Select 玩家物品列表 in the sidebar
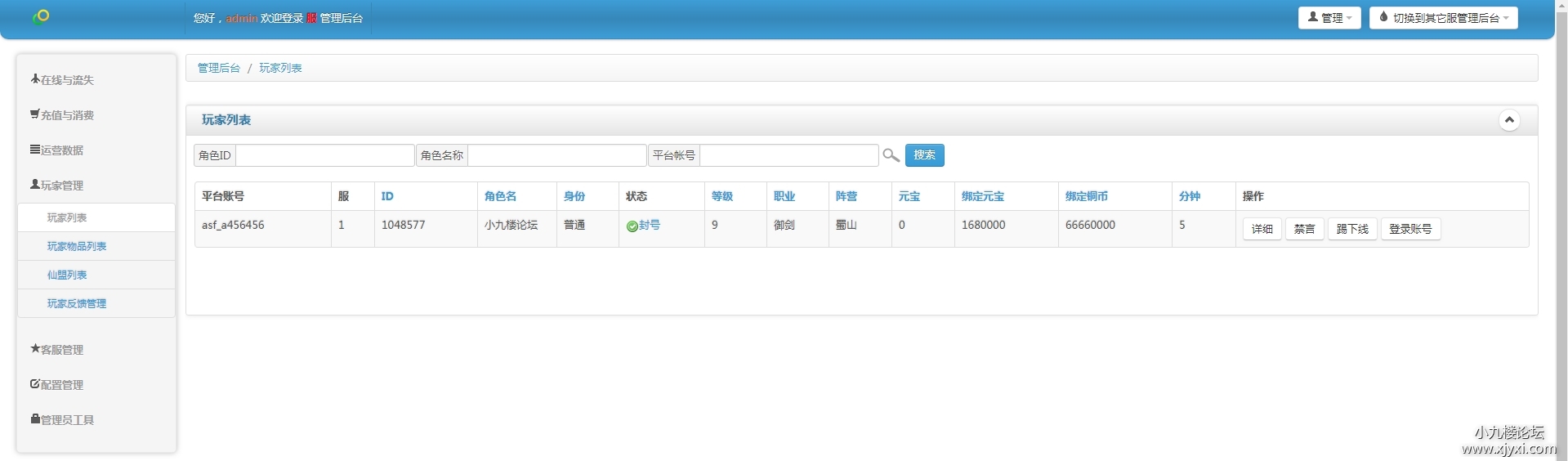Viewport: 1568px width, 461px height. coord(77,246)
